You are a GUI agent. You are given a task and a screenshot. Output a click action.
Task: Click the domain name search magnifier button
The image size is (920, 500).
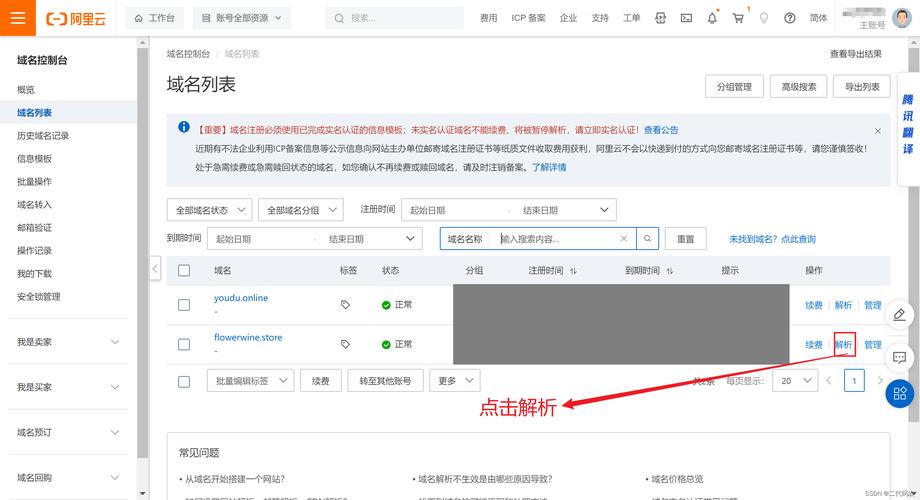pyautogui.click(x=647, y=239)
